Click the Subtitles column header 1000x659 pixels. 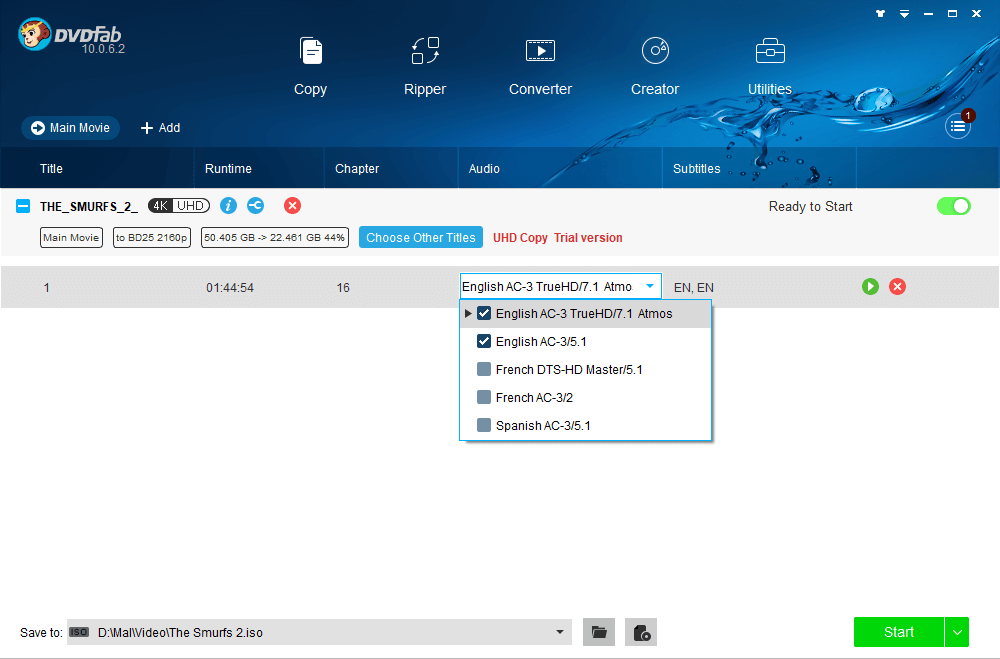click(x=696, y=168)
